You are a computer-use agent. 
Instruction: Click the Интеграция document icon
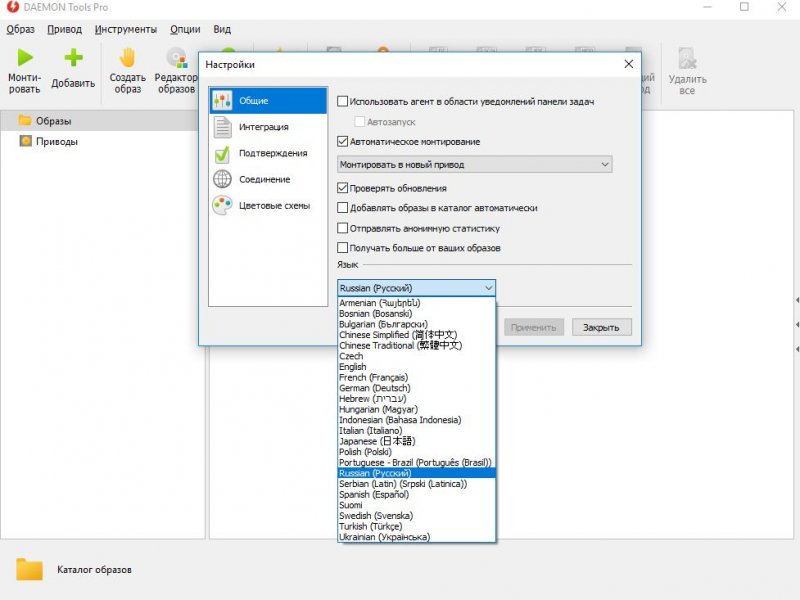[222, 127]
